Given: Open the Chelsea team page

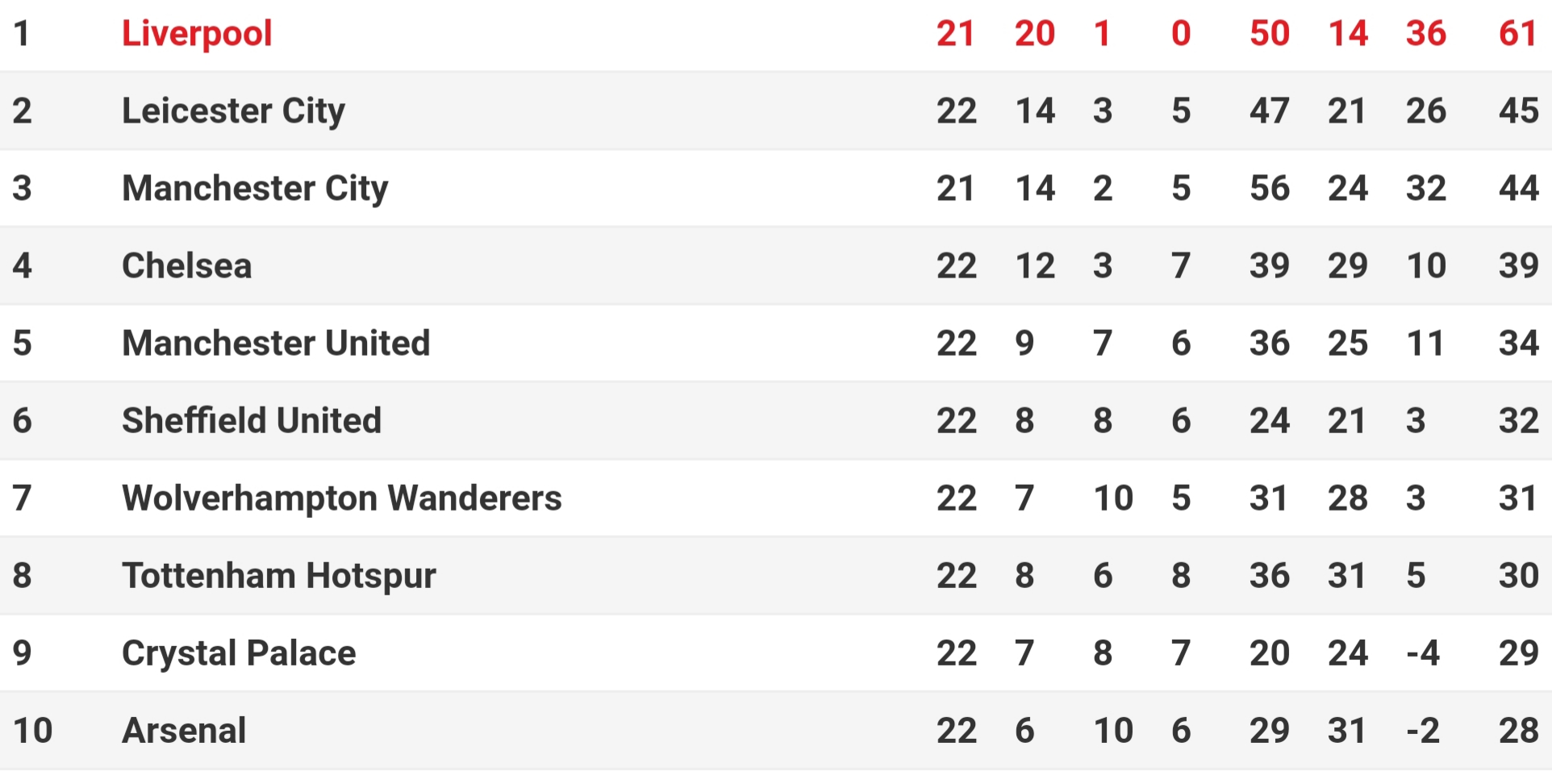Looking at the screenshot, I should (x=186, y=266).
